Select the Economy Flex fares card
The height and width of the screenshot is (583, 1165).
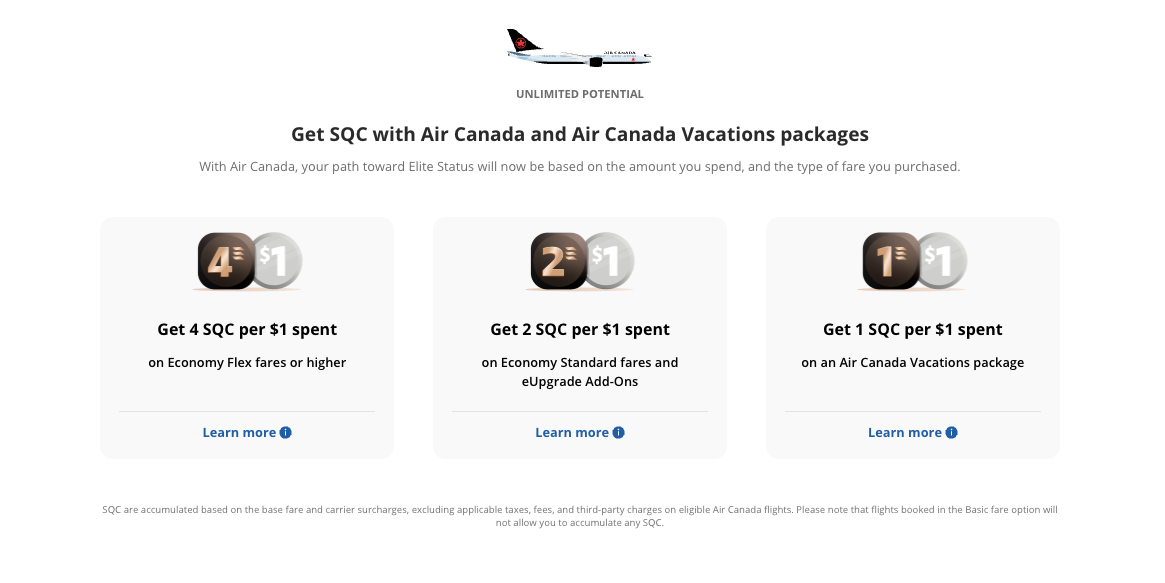pos(246,338)
